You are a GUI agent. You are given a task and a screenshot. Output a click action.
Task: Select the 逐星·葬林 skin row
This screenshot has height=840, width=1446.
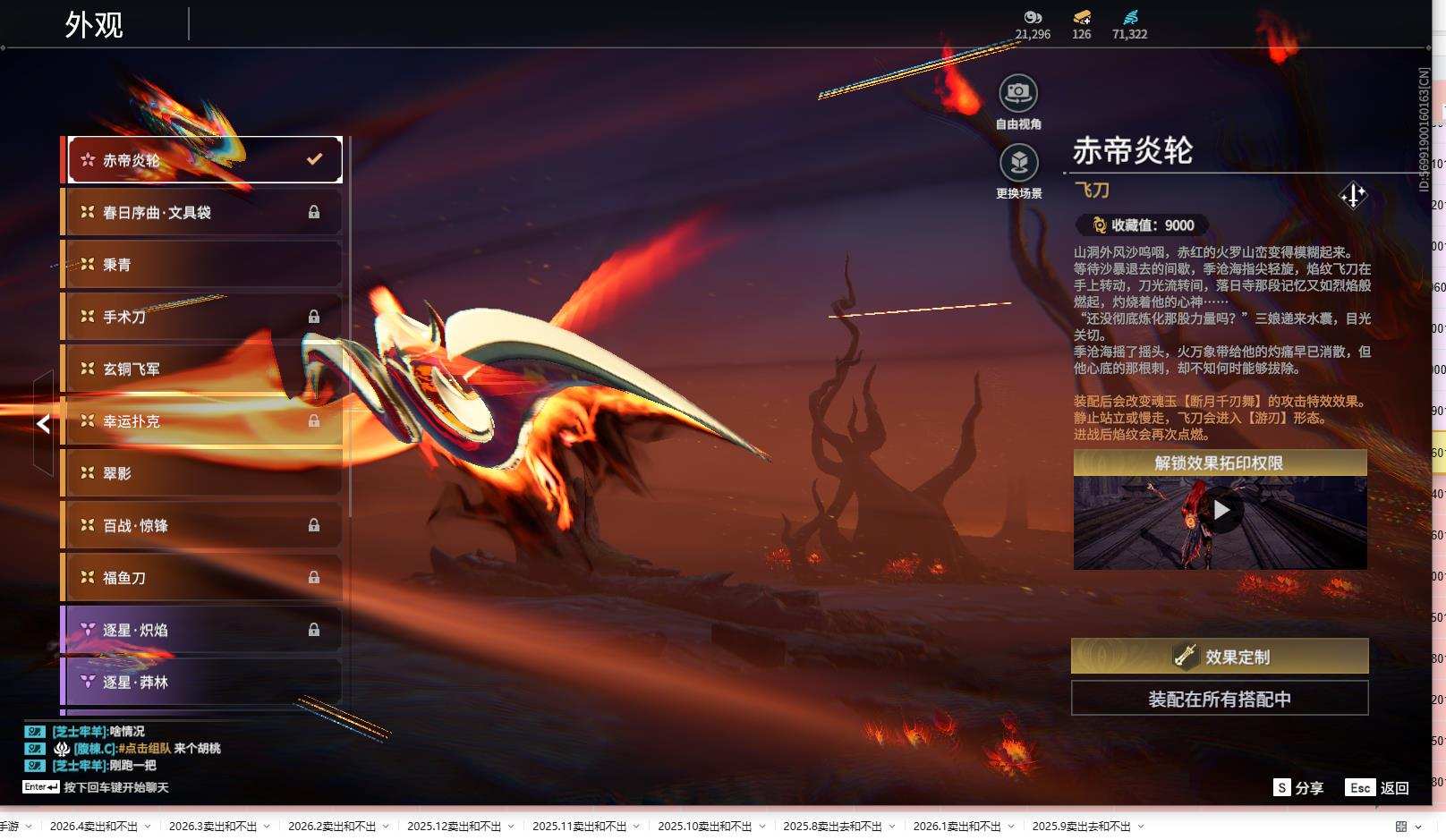click(202, 682)
